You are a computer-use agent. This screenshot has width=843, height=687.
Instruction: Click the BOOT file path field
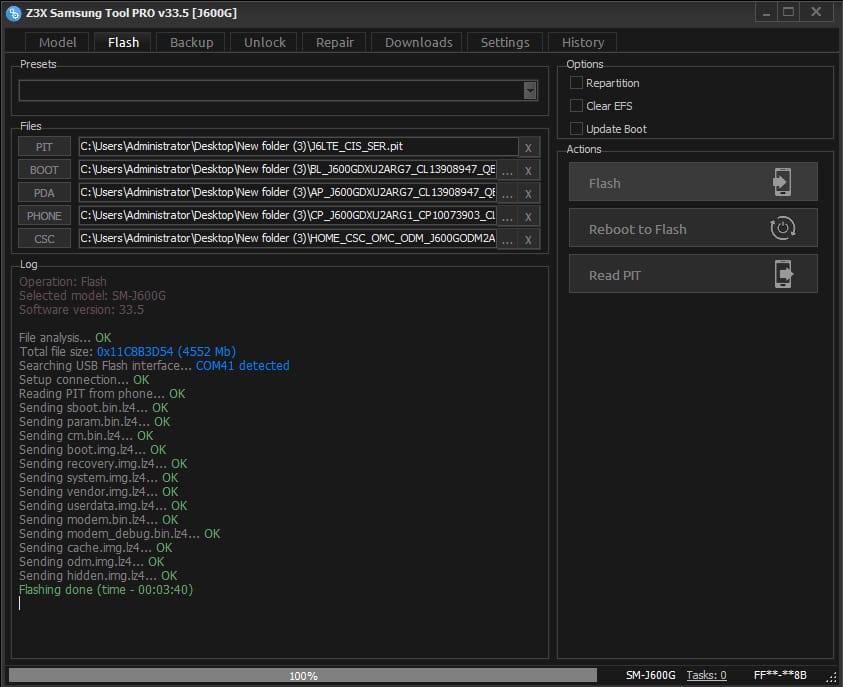click(x=288, y=169)
